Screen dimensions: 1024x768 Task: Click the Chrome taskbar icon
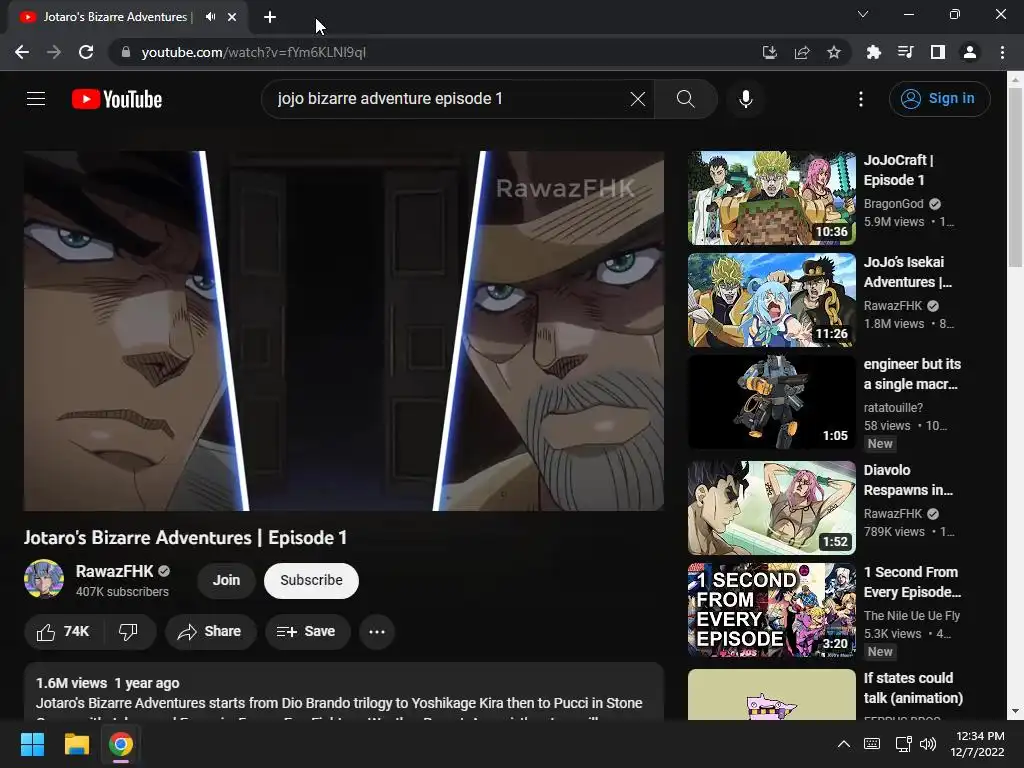coord(121,744)
